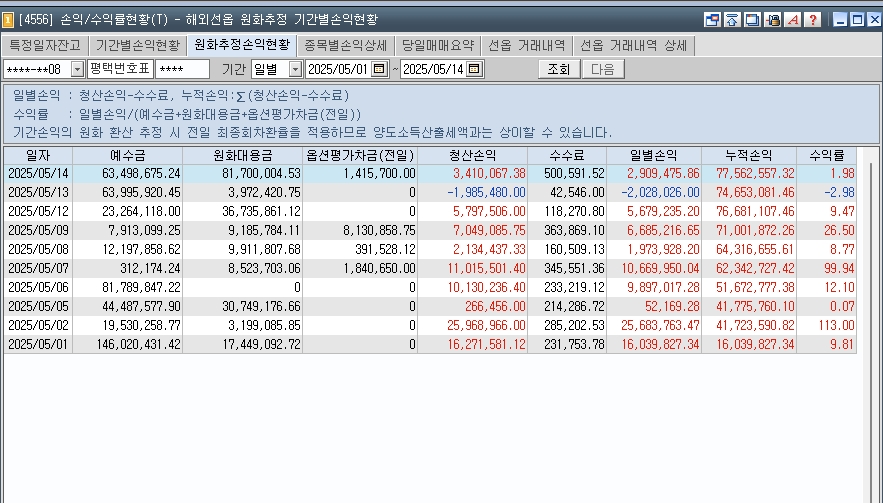This screenshot has width=883, height=503.
Task: Click the 옵션평가차금(전일) column header
Action: [360, 155]
